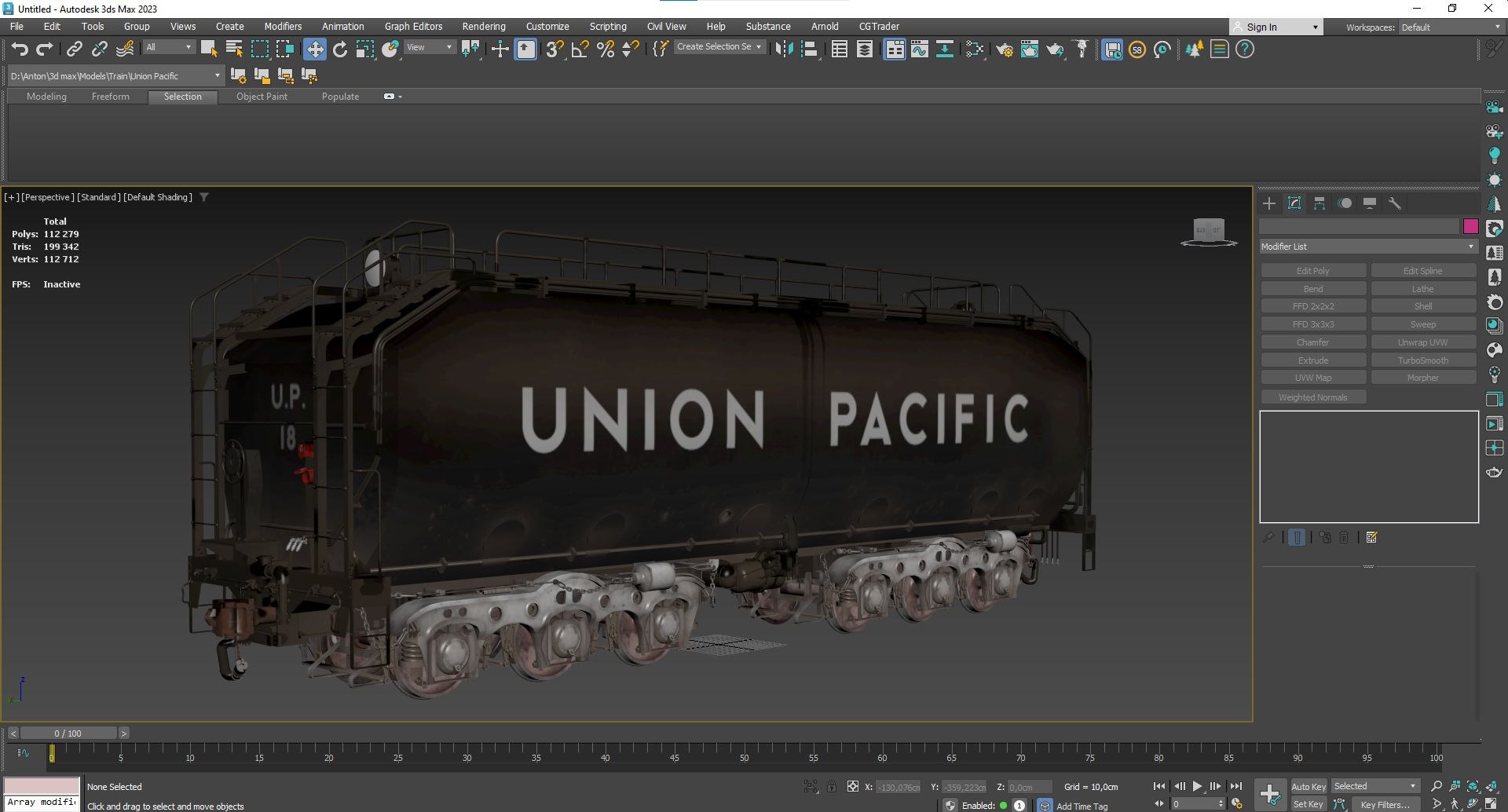Toggle the Auto Key button
The image size is (1508, 812).
click(1308, 786)
